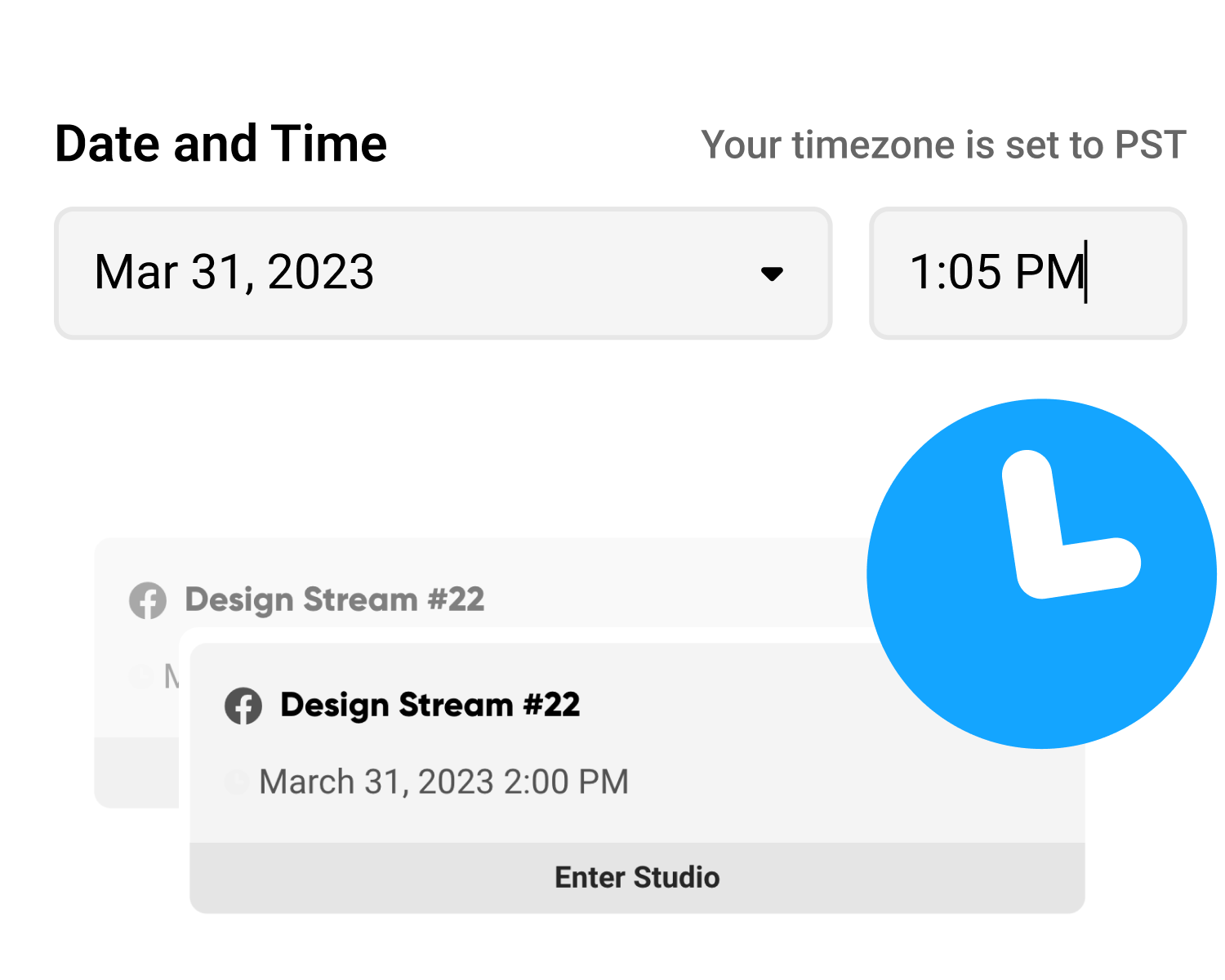Viewport: 1225px width, 980px height.
Task: Click the Design Stream #22 card title
Action: (430, 704)
